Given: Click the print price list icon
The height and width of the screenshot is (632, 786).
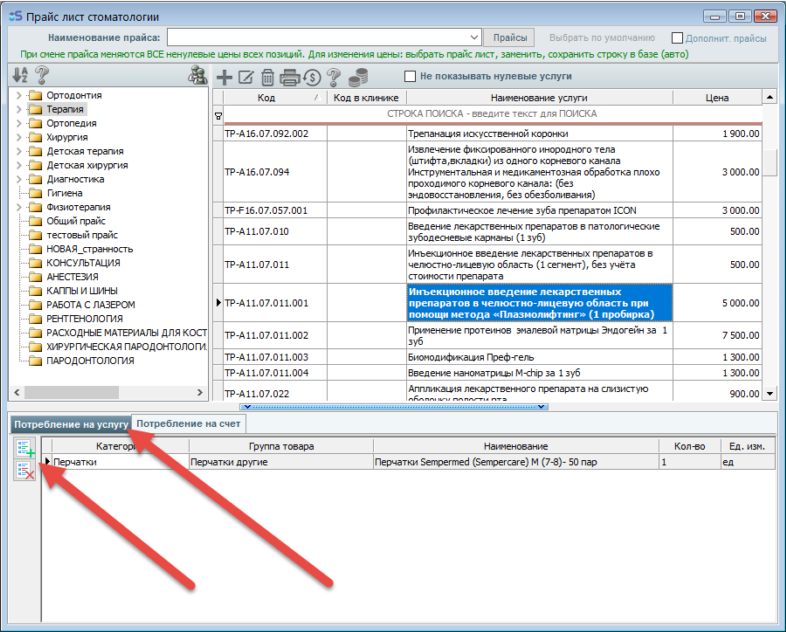Looking at the screenshot, I should (290, 77).
